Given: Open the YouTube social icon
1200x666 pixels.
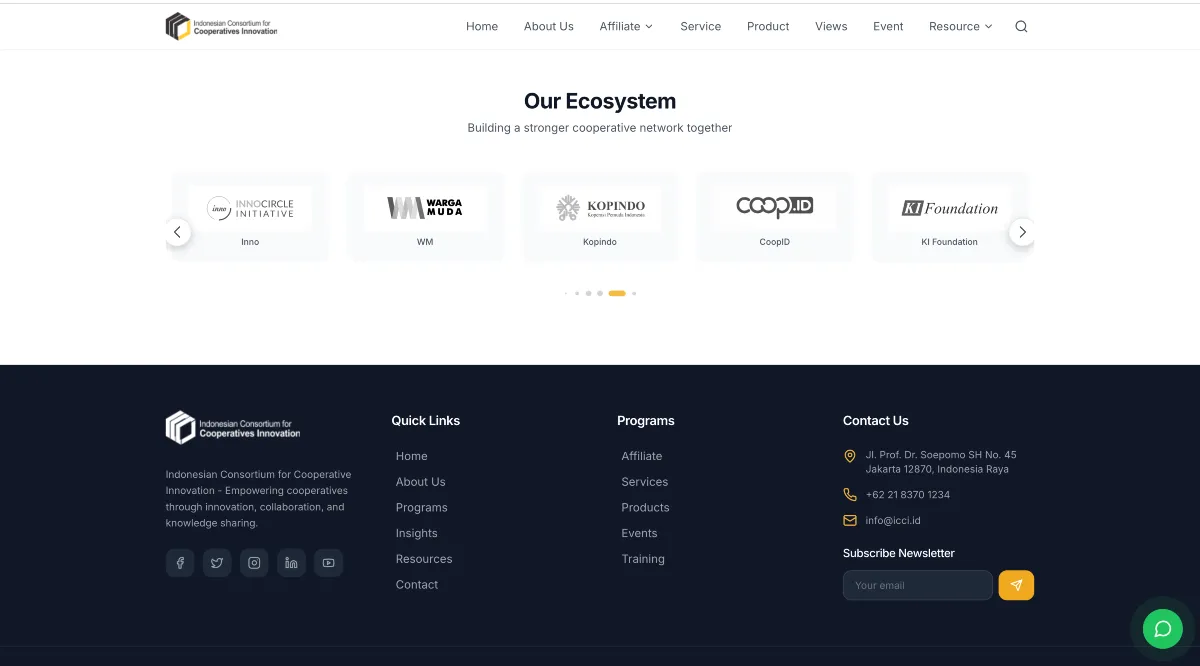Looking at the screenshot, I should (x=328, y=563).
